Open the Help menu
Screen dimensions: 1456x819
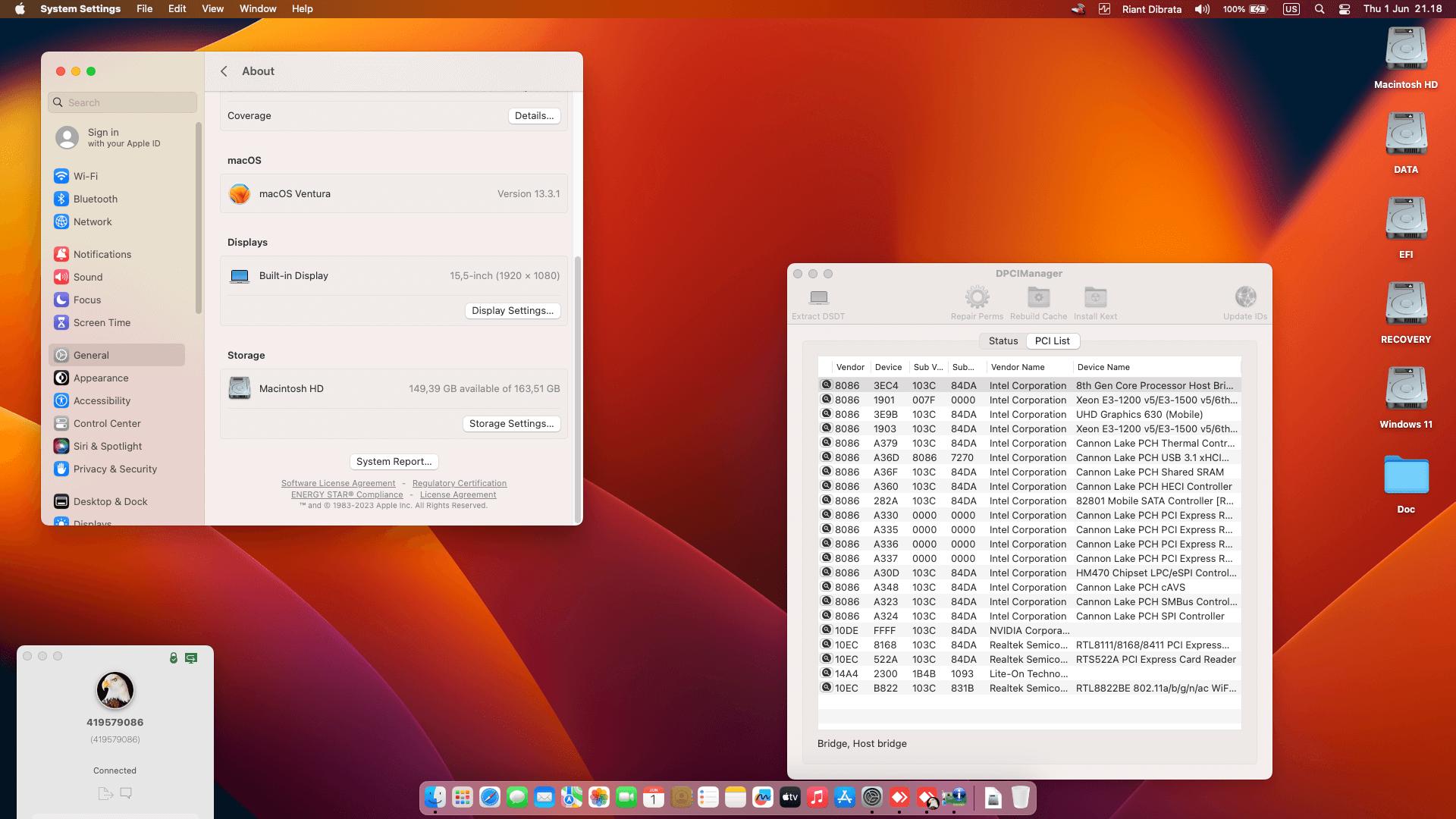[302, 9]
